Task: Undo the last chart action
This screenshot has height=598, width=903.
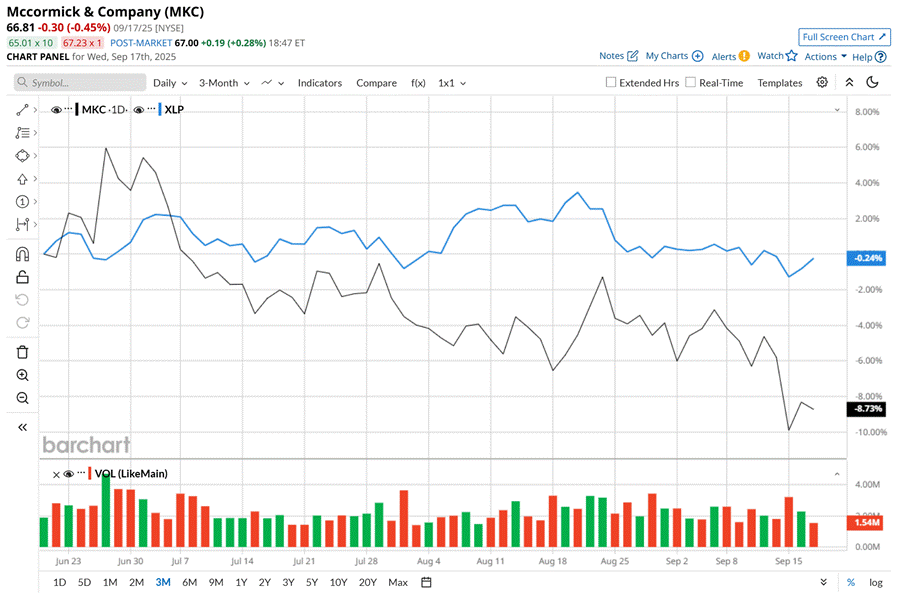Action: (22, 300)
